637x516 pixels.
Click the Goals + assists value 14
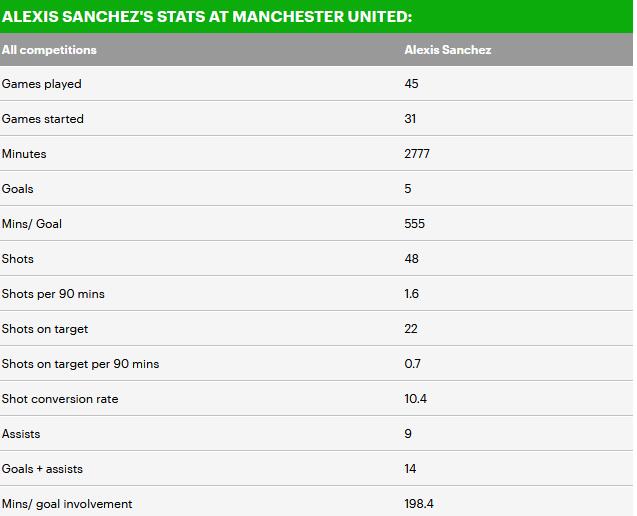coord(410,469)
